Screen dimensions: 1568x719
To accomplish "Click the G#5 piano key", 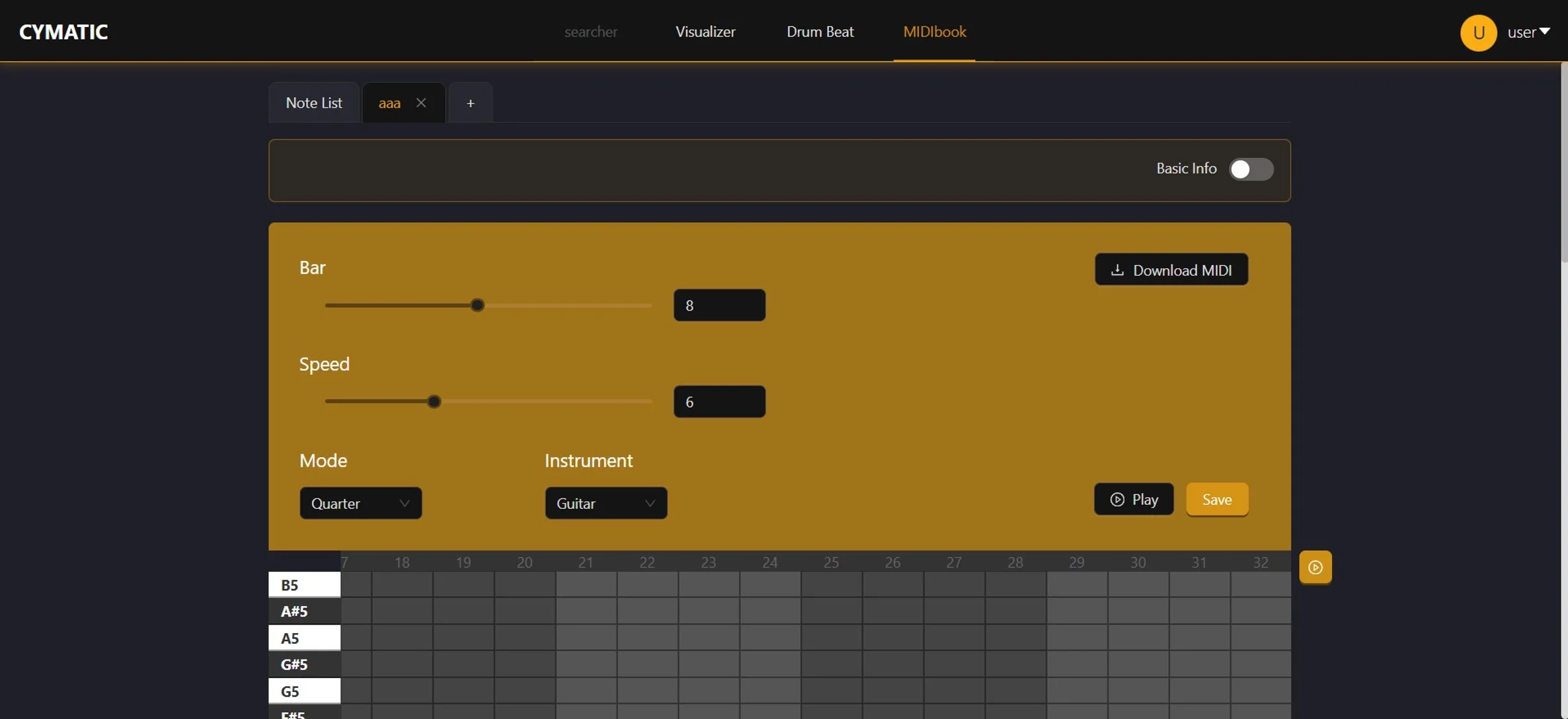I will [x=304, y=664].
